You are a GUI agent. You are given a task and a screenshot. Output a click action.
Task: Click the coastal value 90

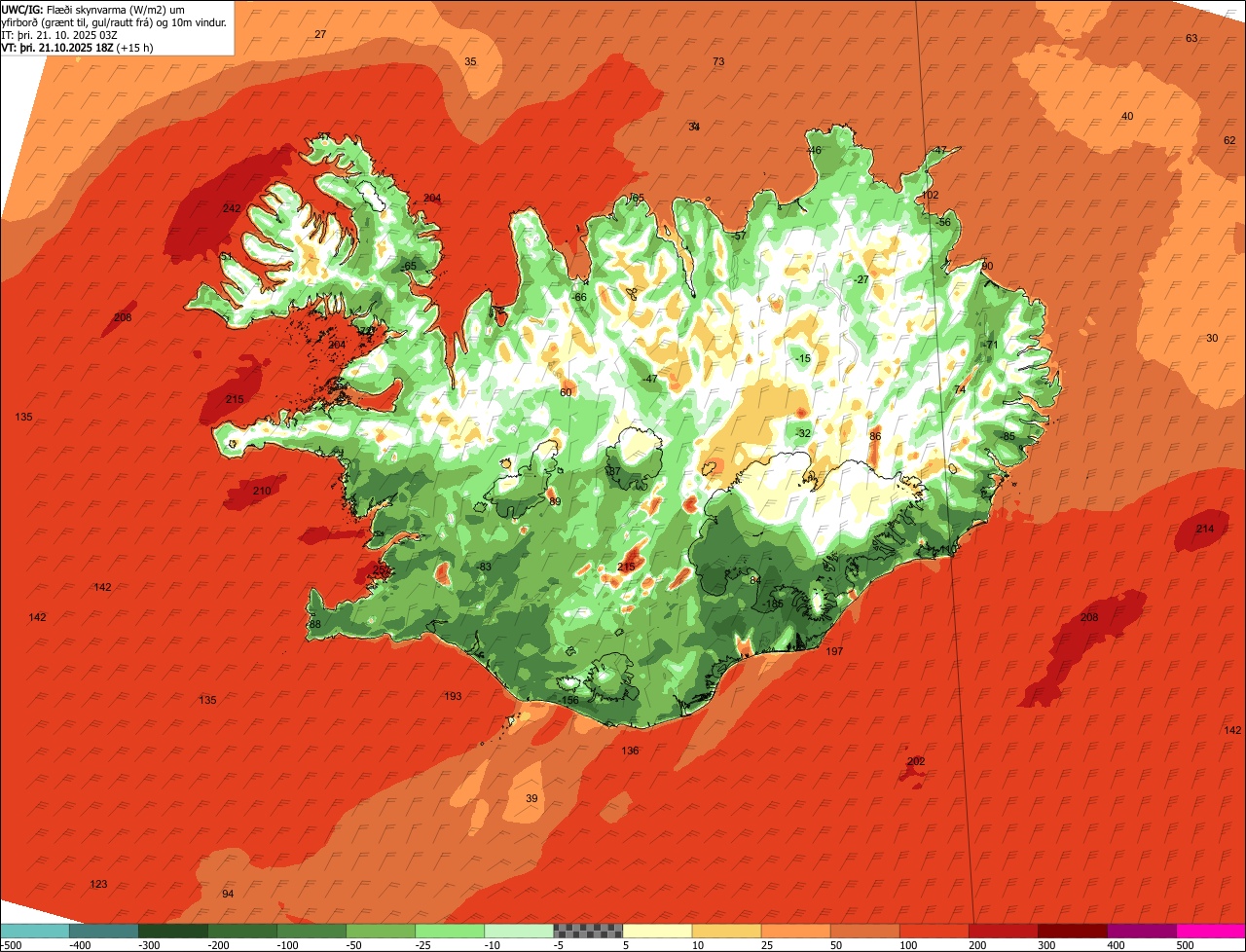coord(987,266)
